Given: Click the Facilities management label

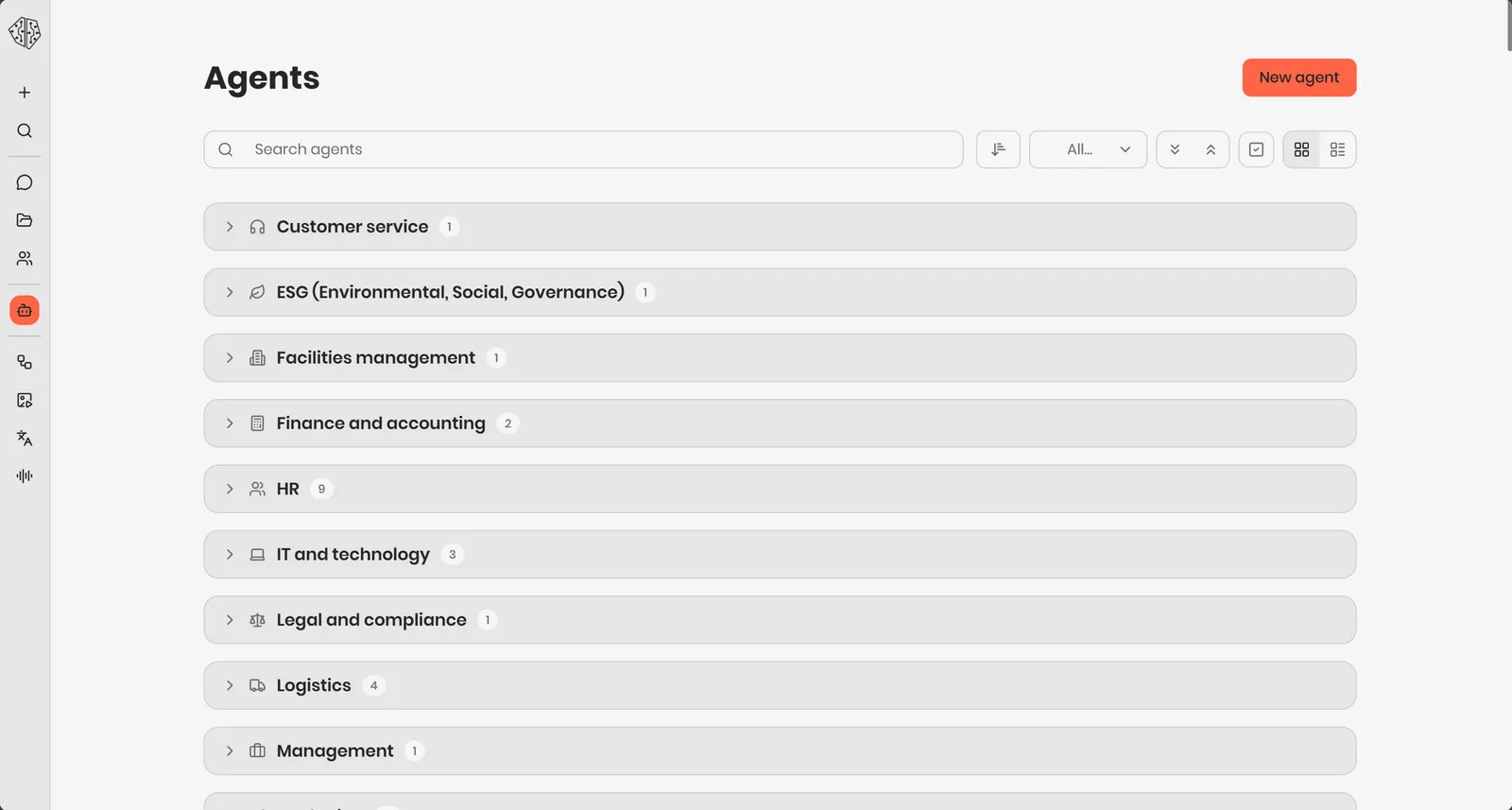Looking at the screenshot, I should tap(376, 358).
